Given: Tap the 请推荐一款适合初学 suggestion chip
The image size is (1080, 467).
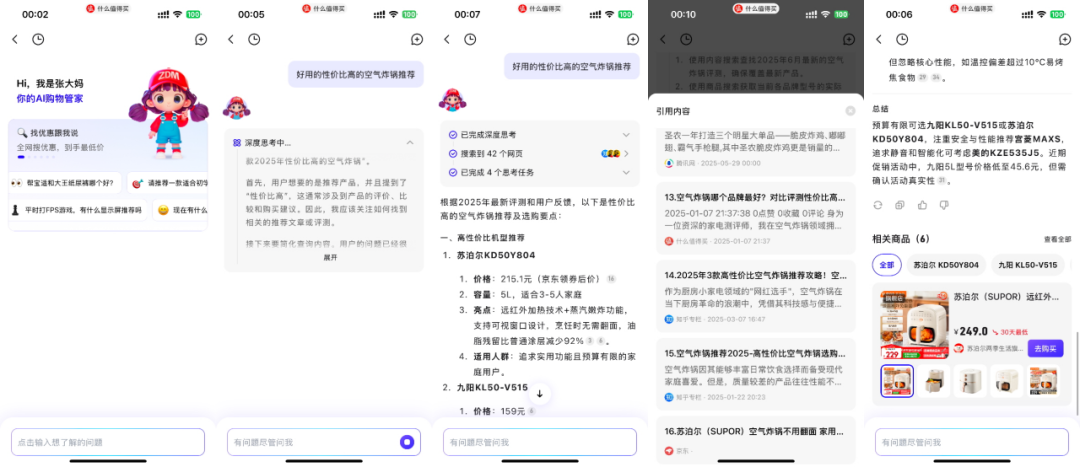Looking at the screenshot, I should 169,183.
